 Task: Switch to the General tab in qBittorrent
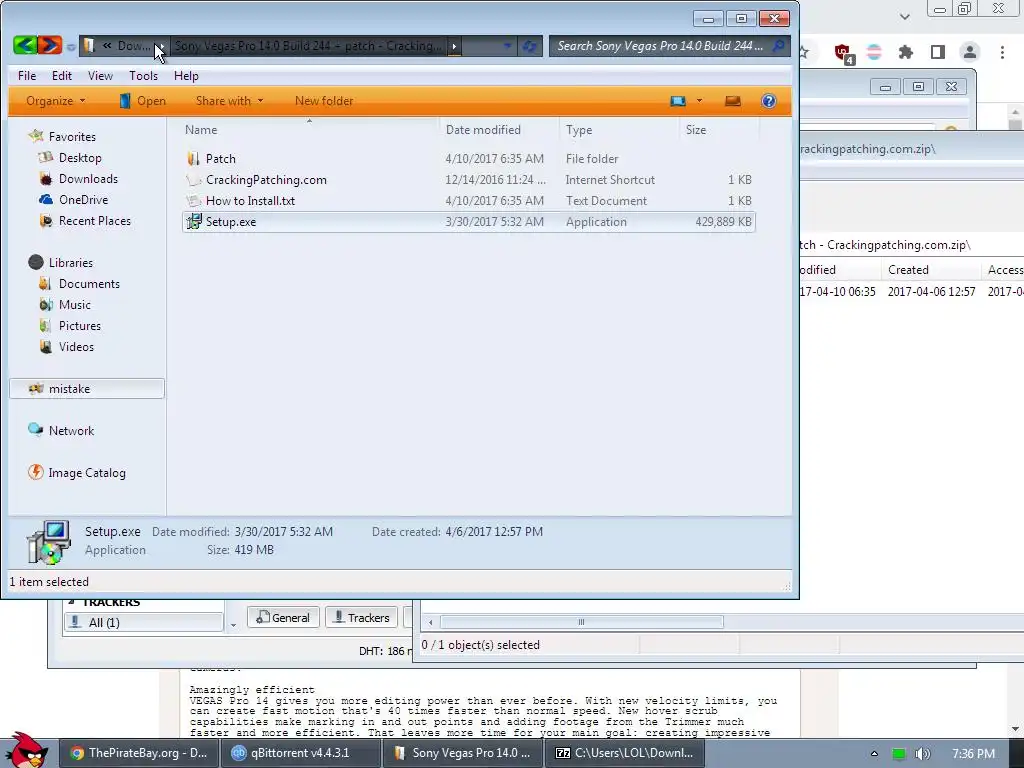(283, 617)
